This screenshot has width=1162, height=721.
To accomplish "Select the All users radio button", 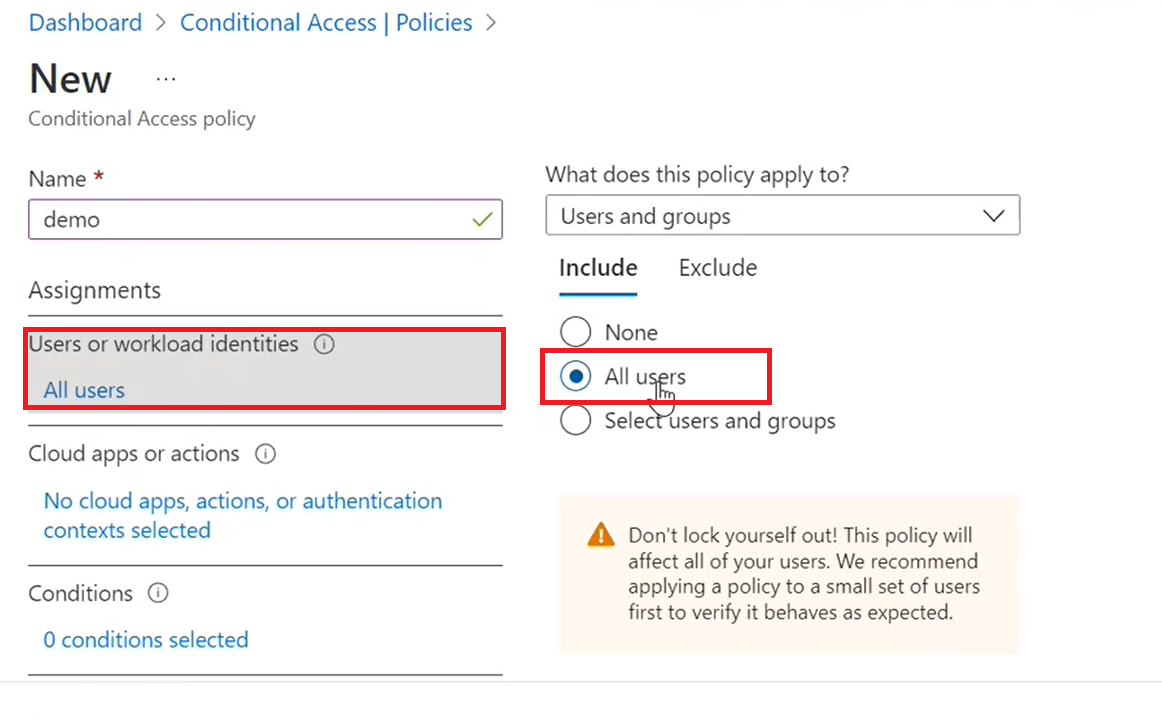I will tap(575, 376).
